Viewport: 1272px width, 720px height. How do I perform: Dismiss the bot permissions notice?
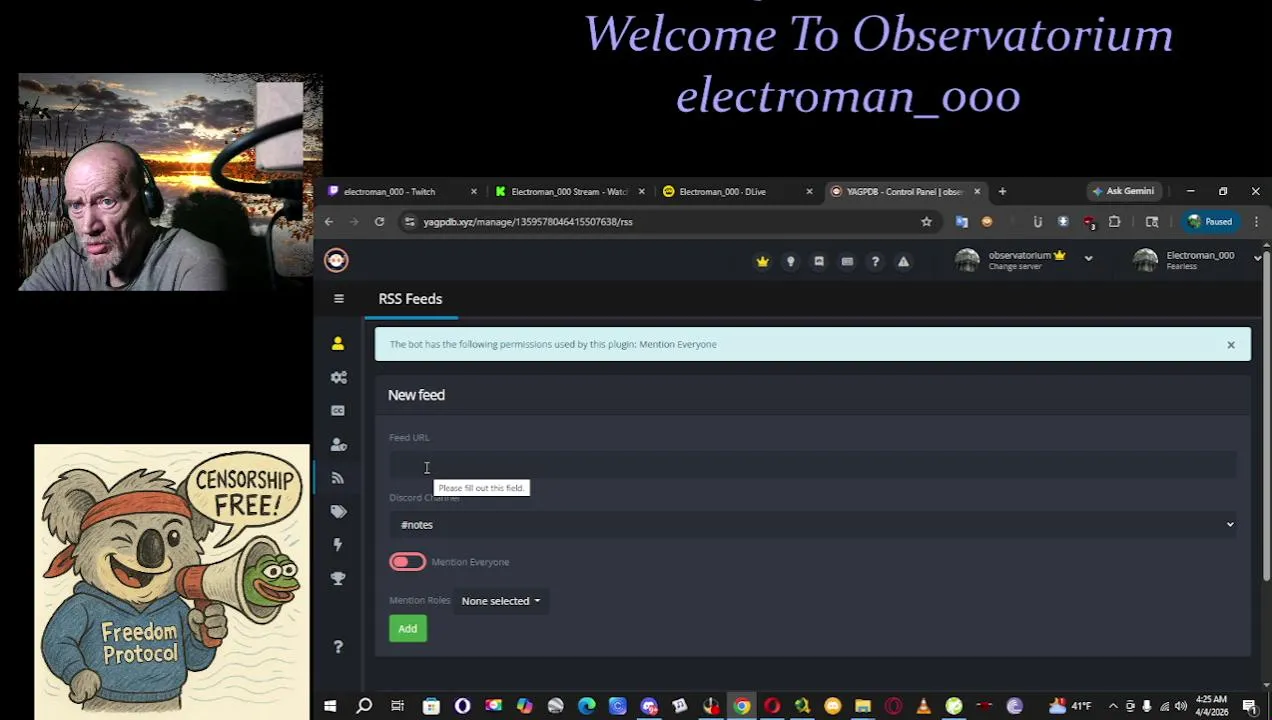click(1231, 345)
